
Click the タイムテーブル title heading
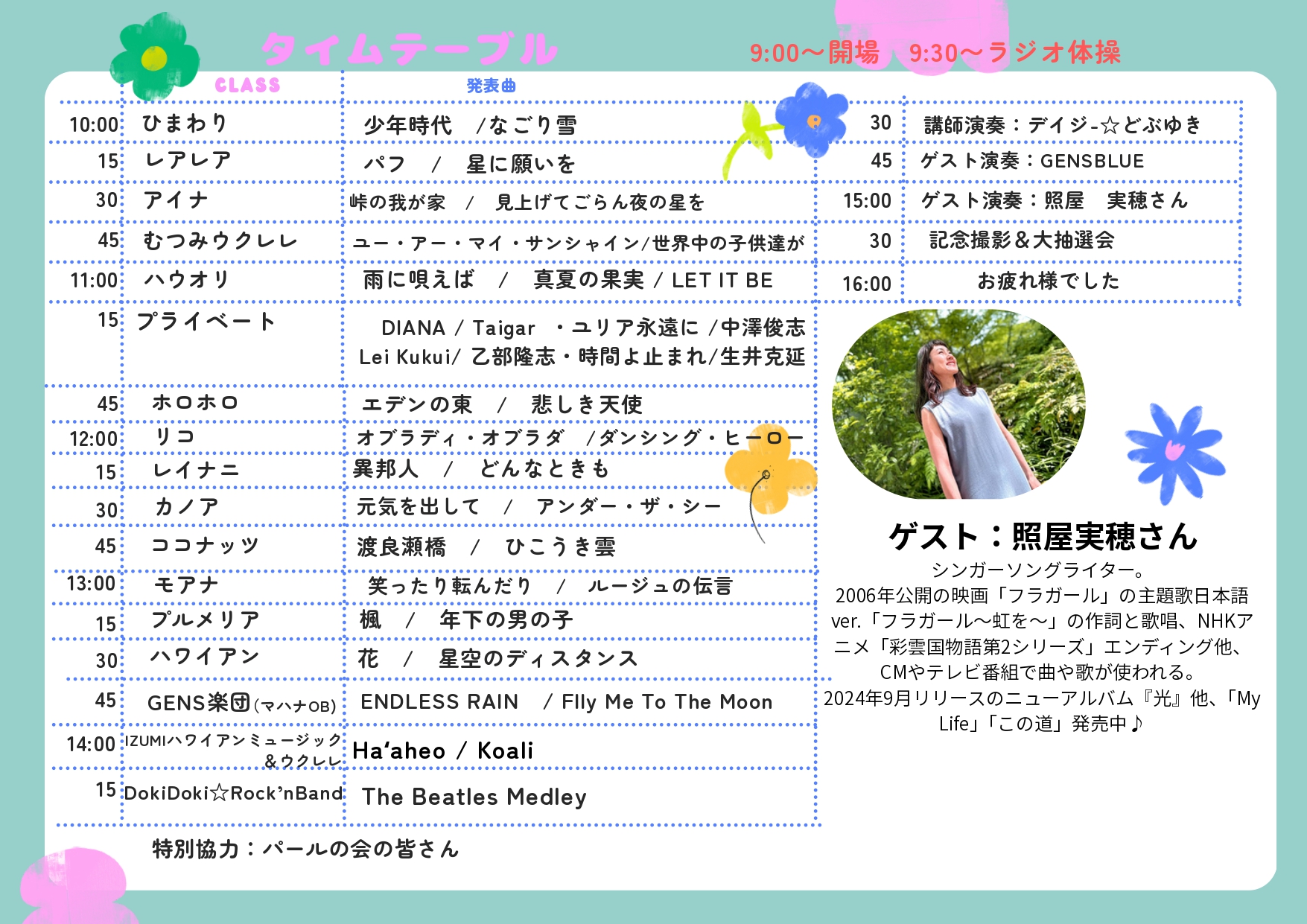tap(410, 50)
